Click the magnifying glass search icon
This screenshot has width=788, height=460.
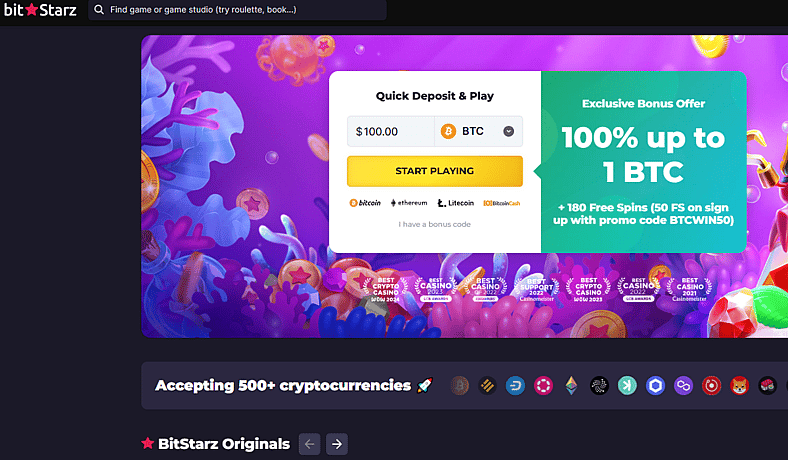[x=99, y=10]
